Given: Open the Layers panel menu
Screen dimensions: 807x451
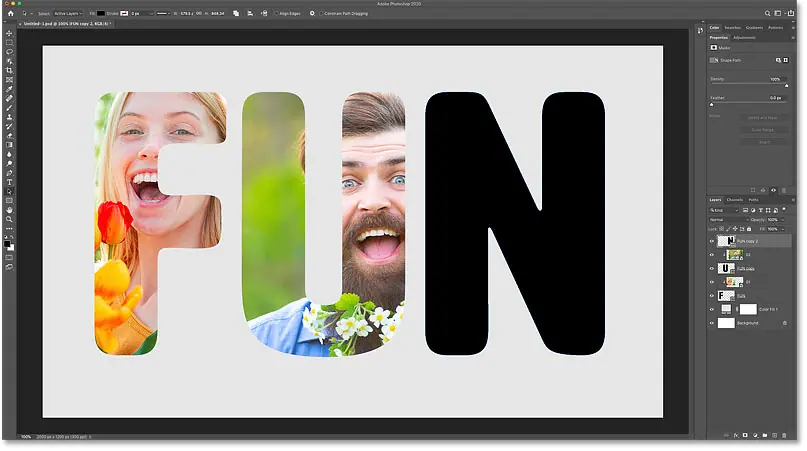Looking at the screenshot, I should tap(793, 200).
